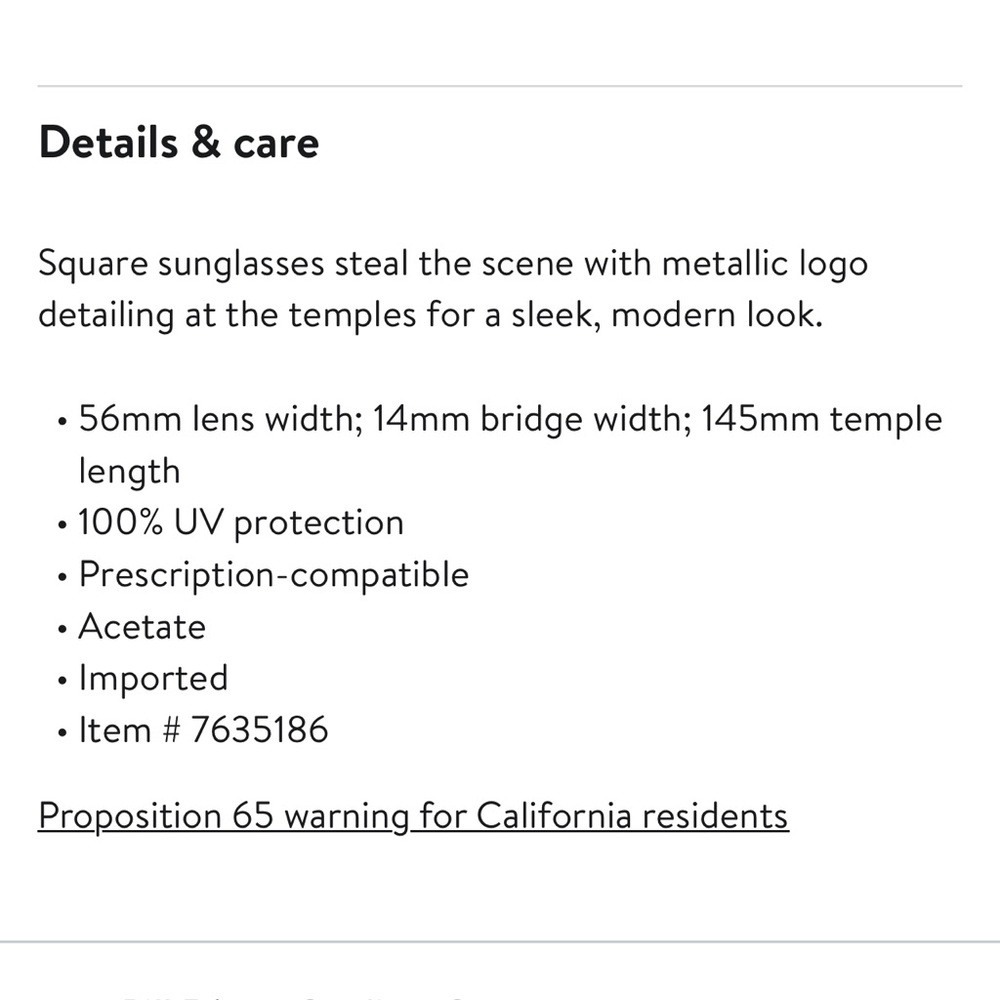Click the 56mm lens width text

[x=221, y=420]
